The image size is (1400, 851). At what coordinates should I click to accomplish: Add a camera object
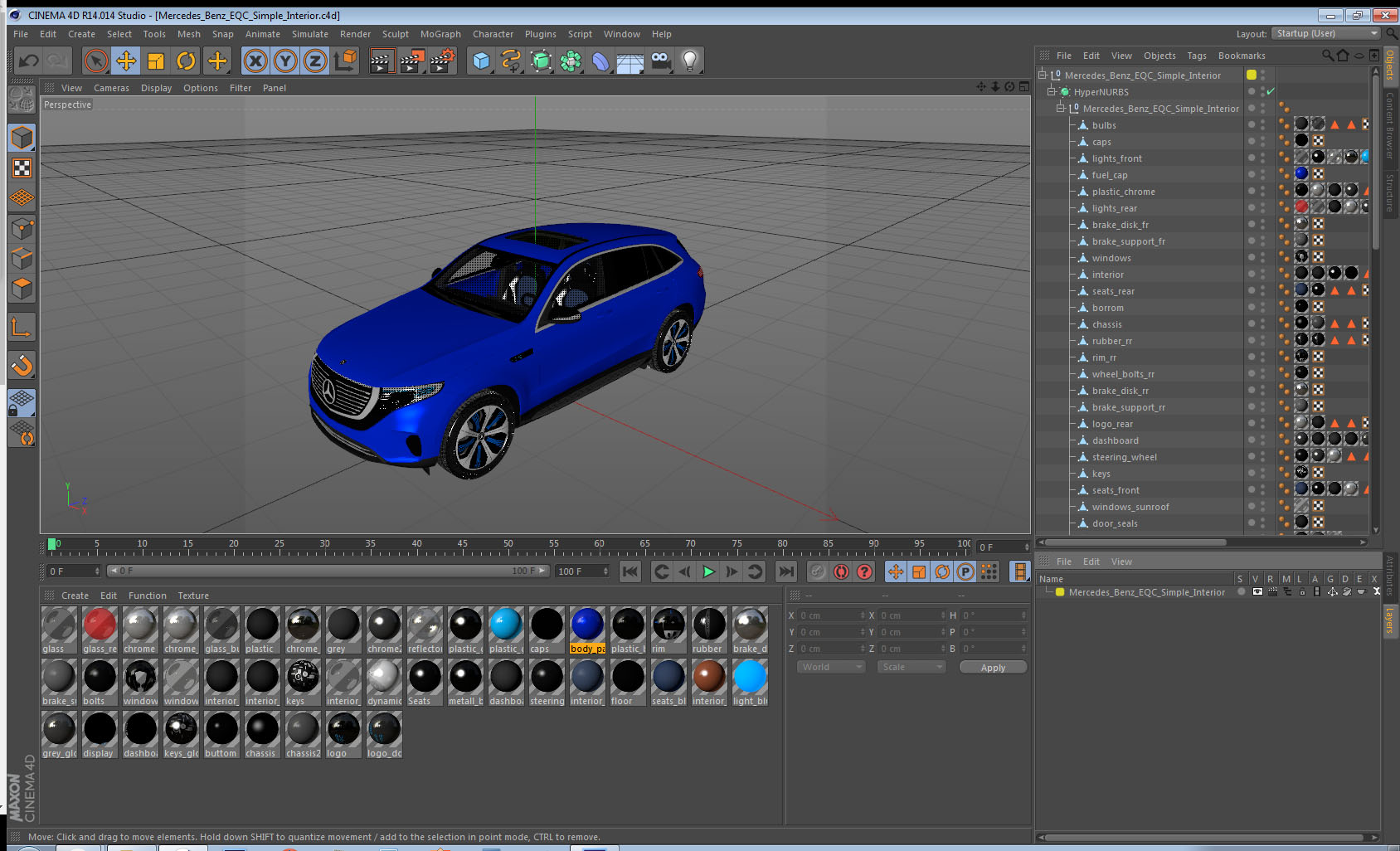point(660,61)
